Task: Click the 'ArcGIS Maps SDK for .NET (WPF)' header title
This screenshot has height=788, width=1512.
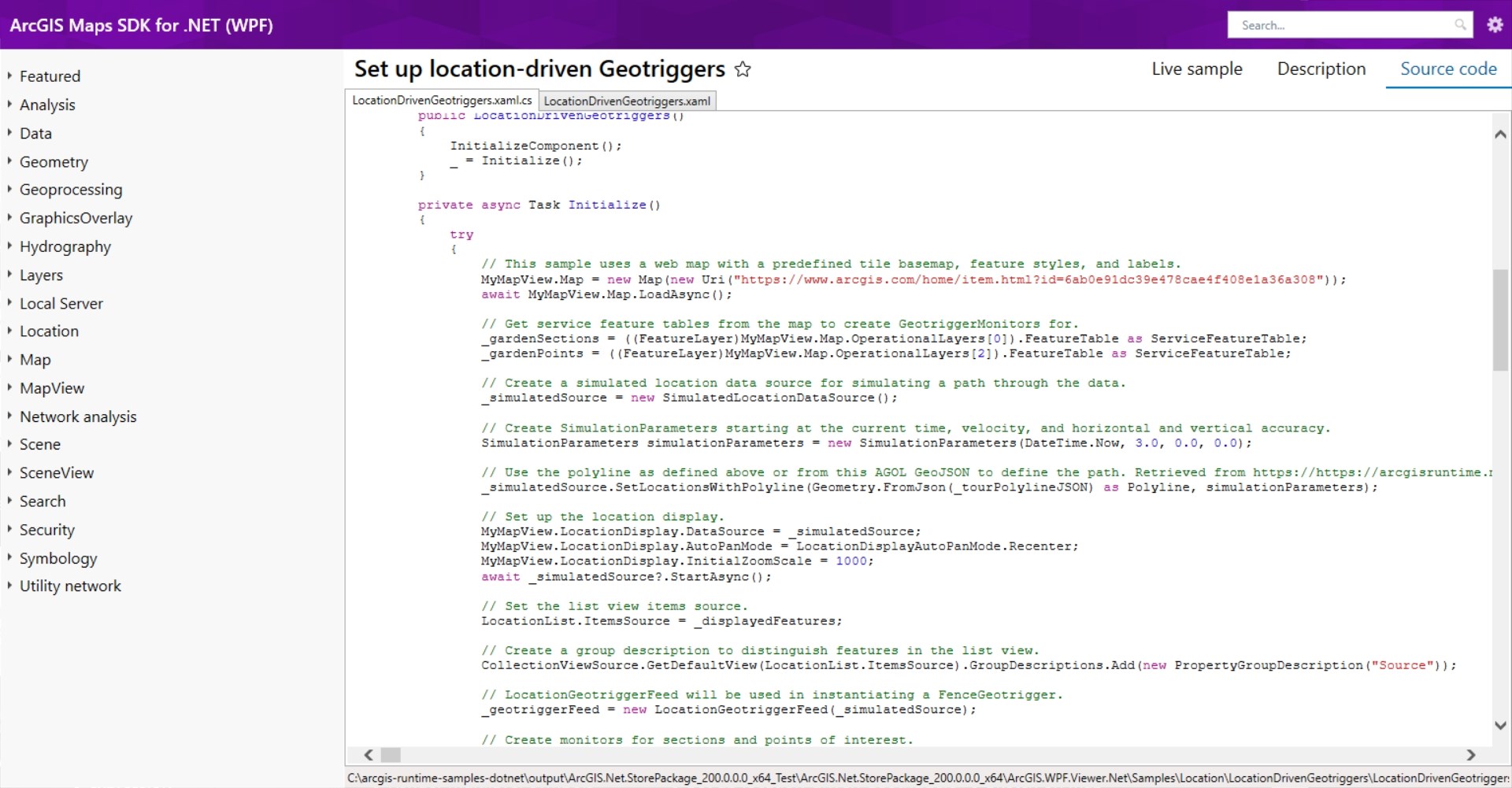Action: point(142,25)
